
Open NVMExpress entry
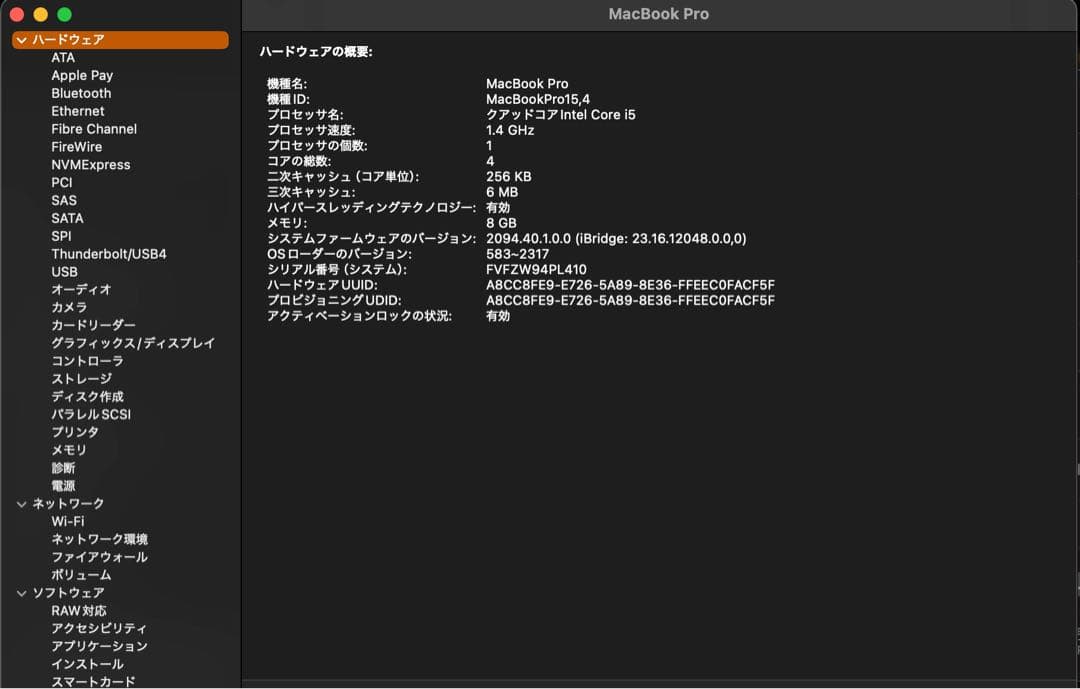(90, 165)
